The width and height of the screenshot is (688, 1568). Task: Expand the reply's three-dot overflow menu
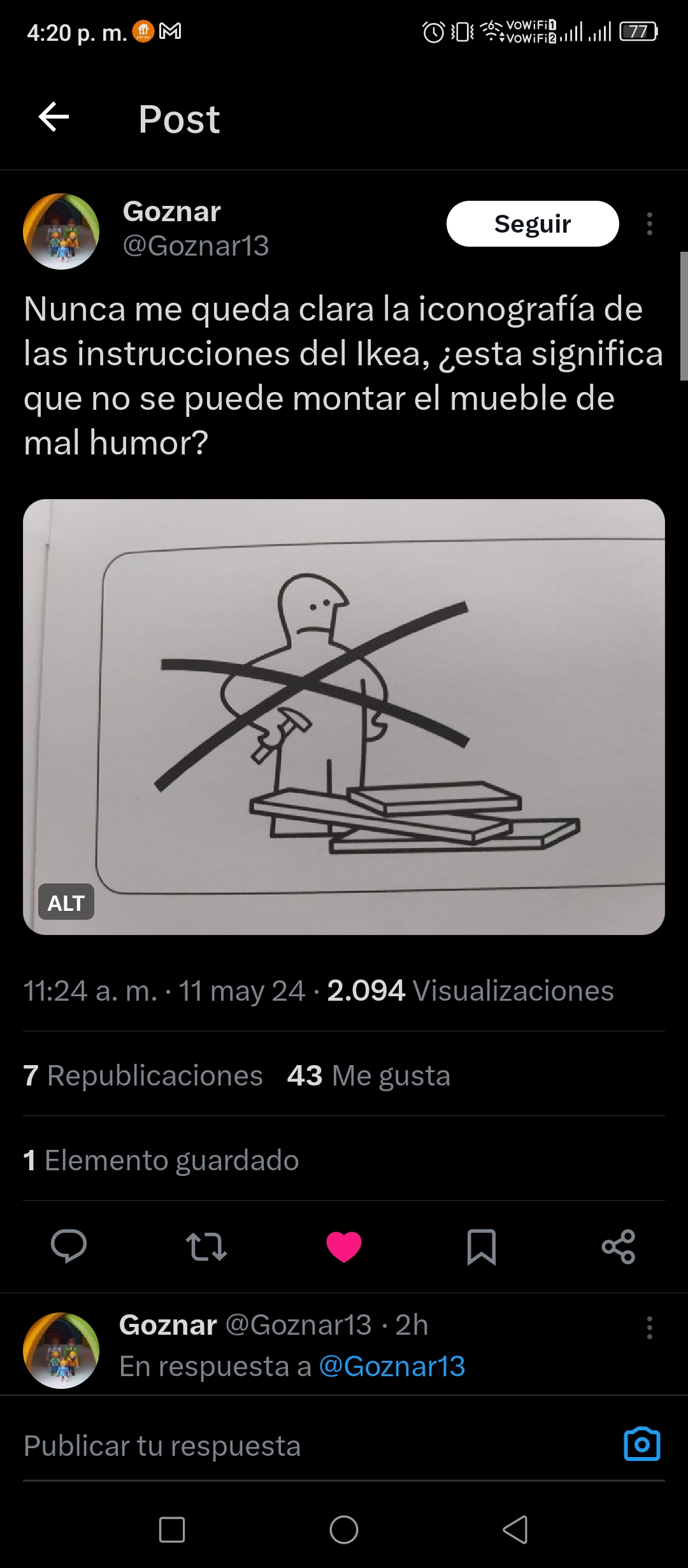pos(649,1328)
